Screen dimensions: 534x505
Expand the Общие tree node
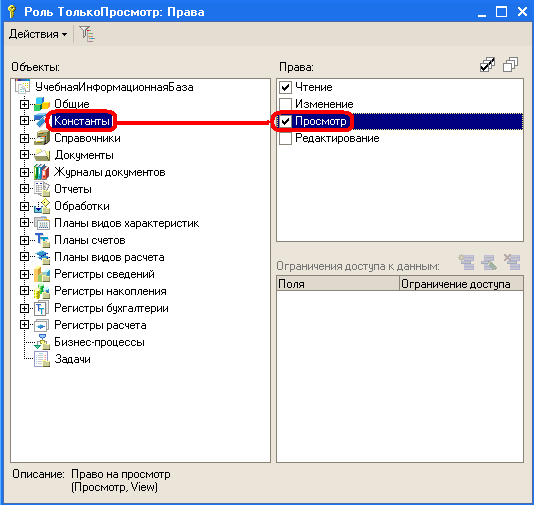point(24,104)
